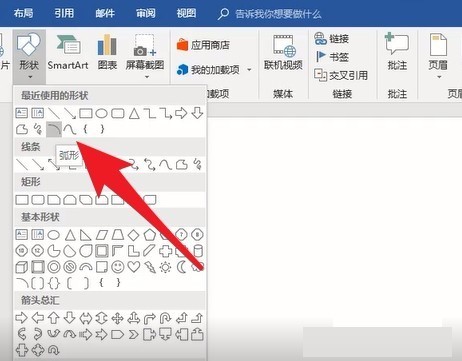Choose the oval in 最近使用的形状
The image size is (462, 361).
[x=101, y=113]
